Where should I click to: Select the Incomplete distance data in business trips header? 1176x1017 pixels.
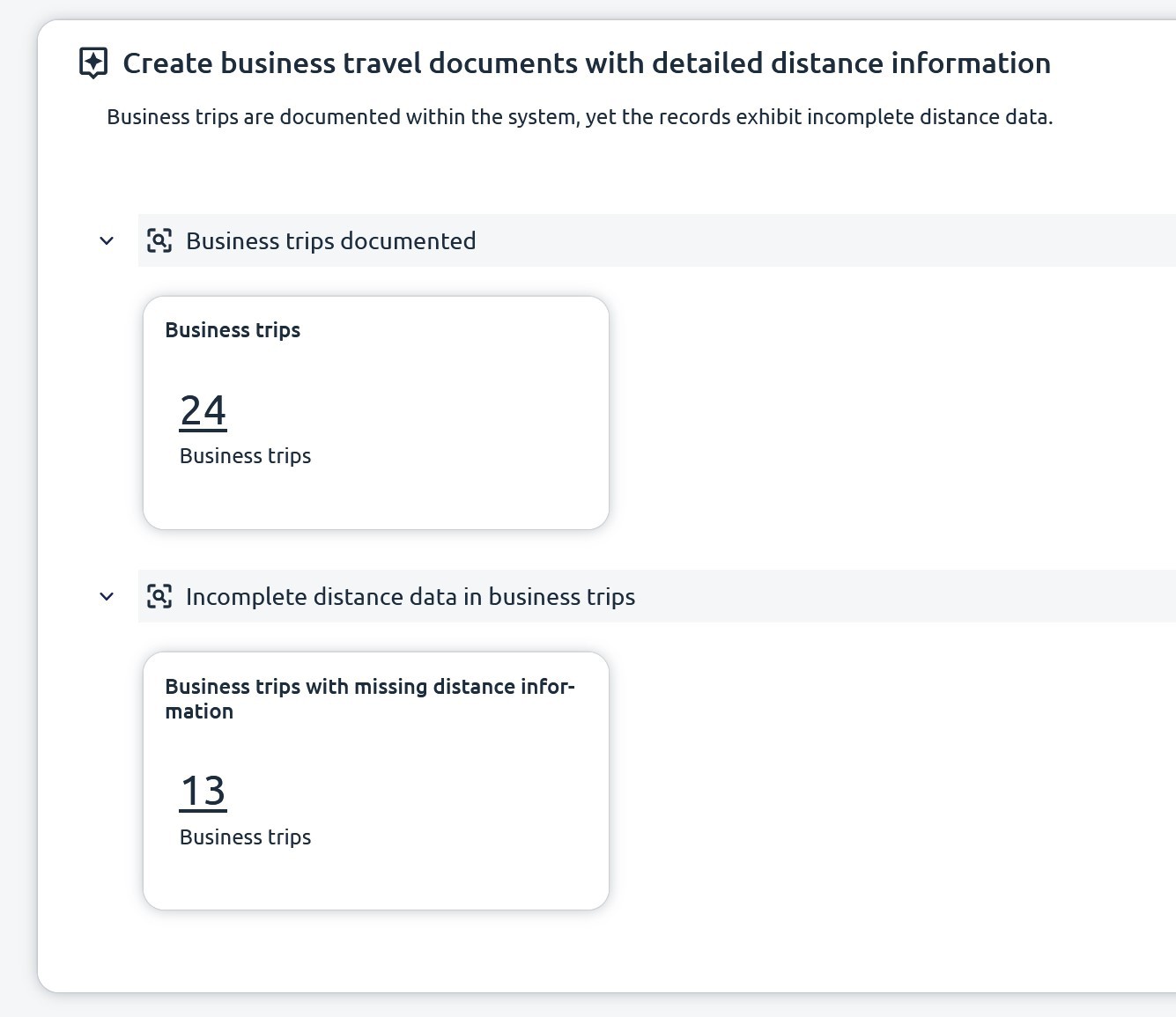tap(657, 596)
